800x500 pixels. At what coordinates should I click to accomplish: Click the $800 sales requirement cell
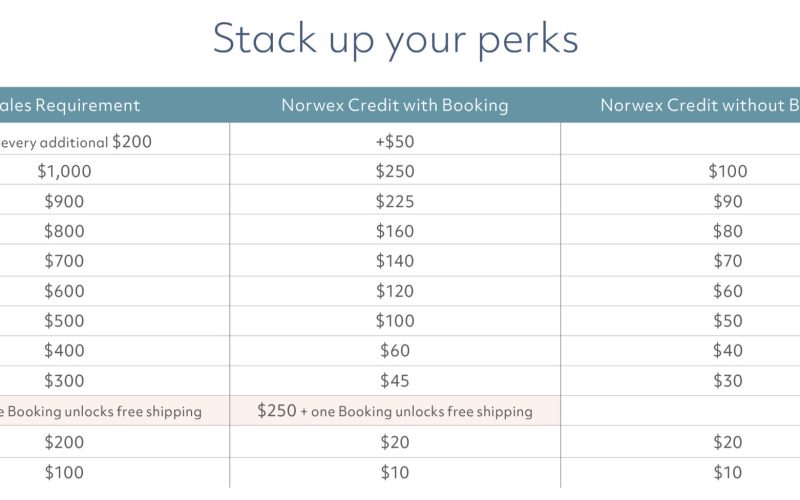(x=64, y=231)
